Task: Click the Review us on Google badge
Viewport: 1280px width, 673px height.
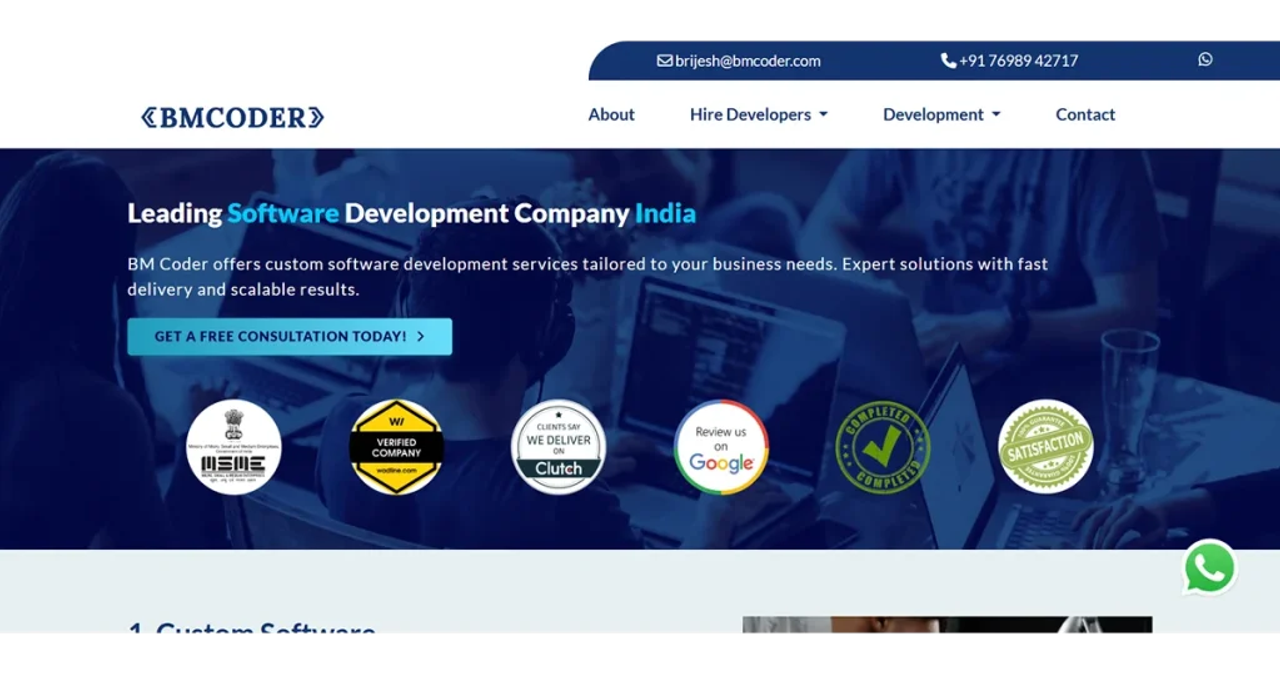Action: 721,447
